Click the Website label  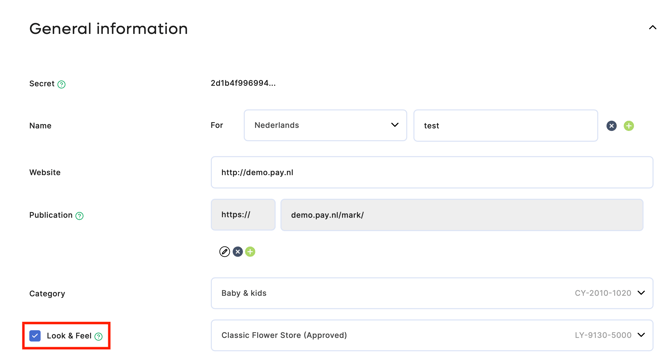45,172
